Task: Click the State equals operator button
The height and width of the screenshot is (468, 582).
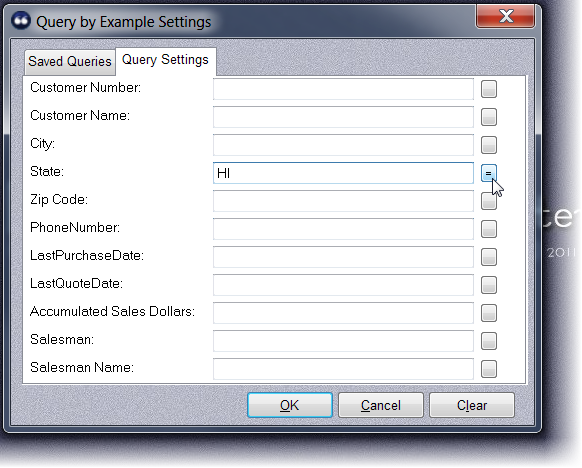Action: click(x=488, y=173)
